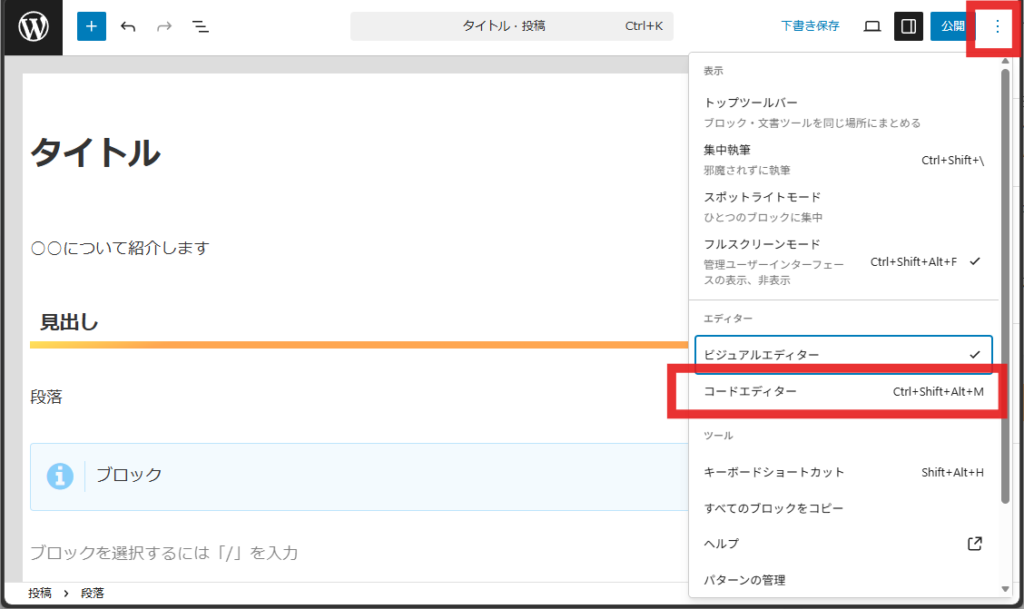
Task: Click the info icon in the block
Action: pos(61,476)
